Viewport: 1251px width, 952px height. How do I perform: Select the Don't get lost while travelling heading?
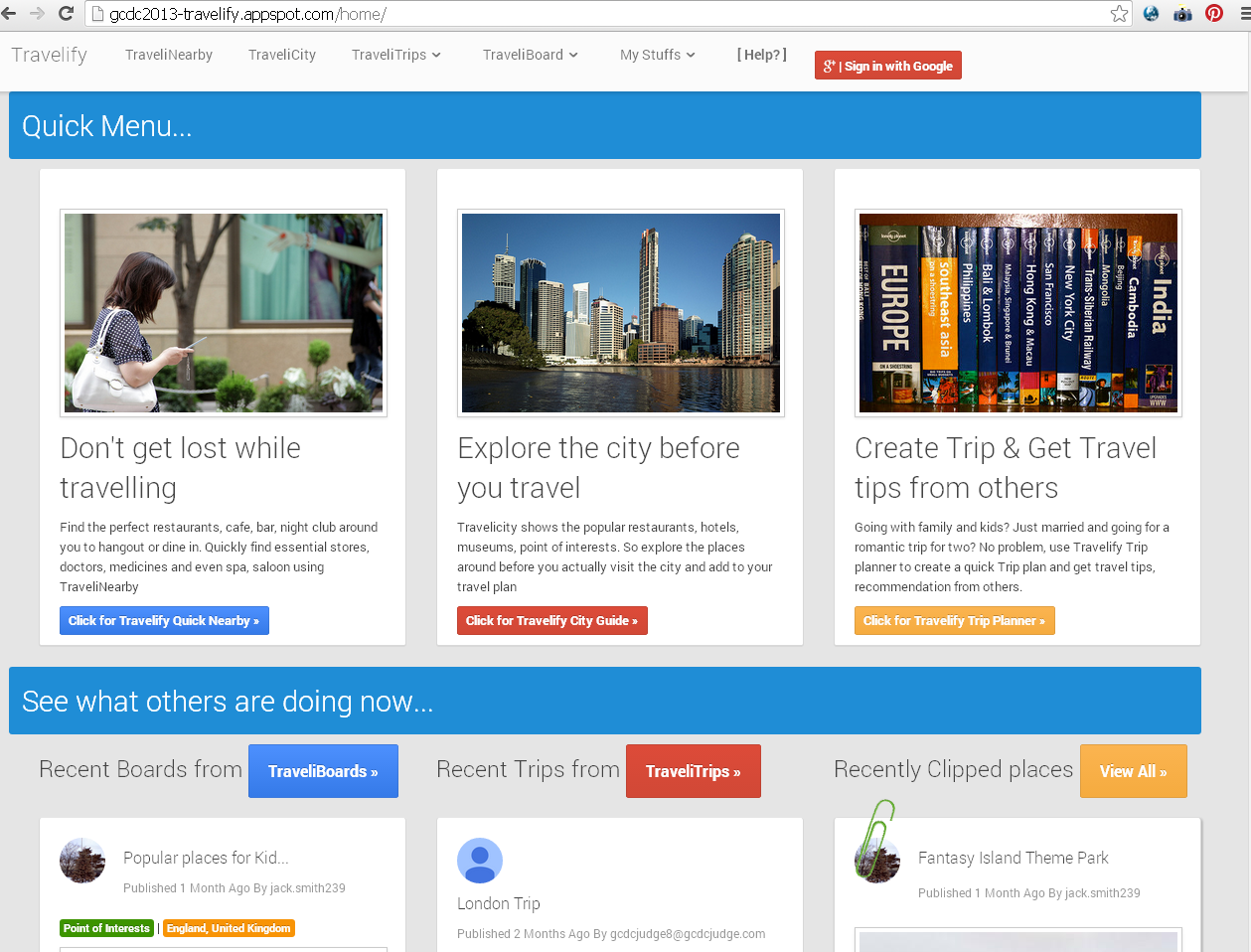180,468
